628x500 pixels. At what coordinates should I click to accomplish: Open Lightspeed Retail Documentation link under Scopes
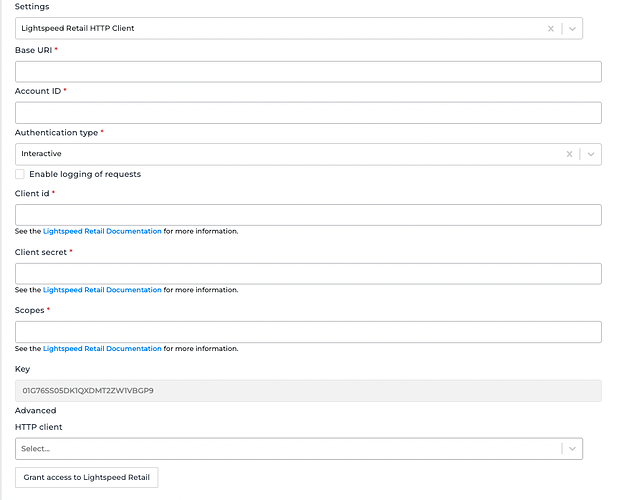click(102, 349)
